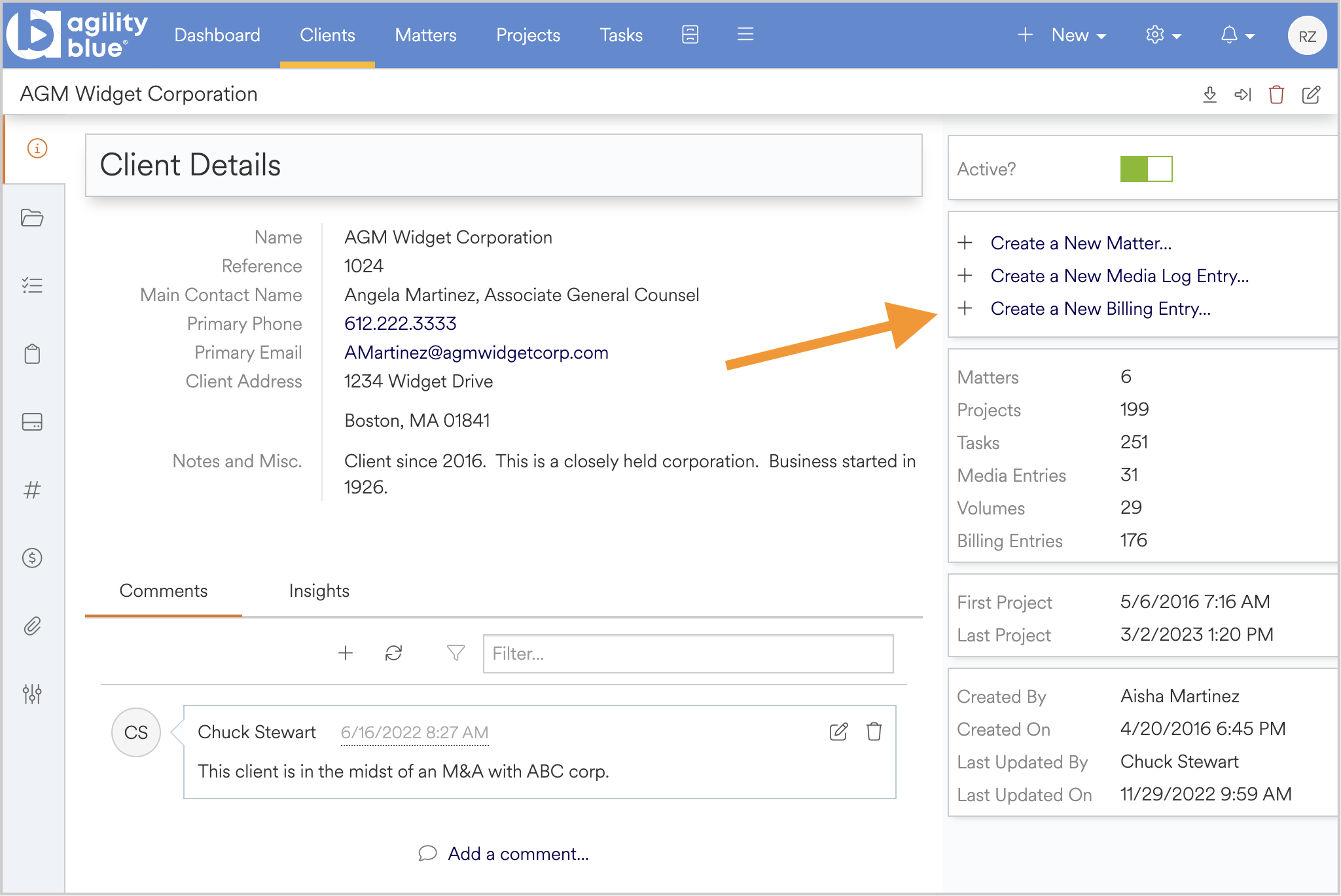Add a new comment with plus icon

pyautogui.click(x=346, y=653)
